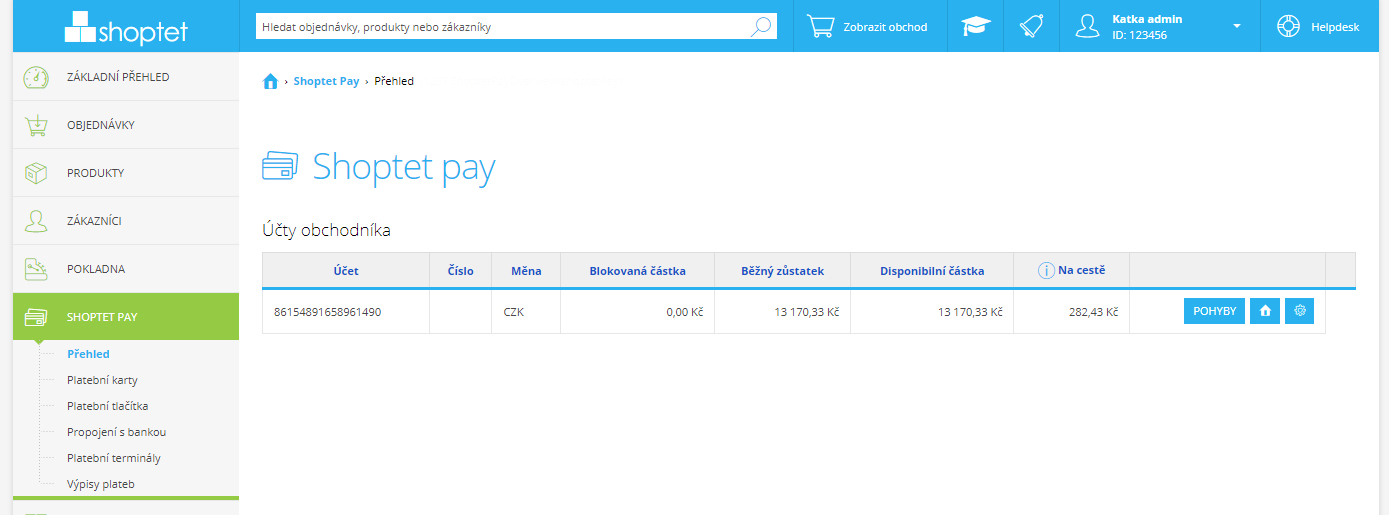This screenshot has width=1389, height=515.
Task: Click the home breadcrumb icon
Action: point(270,82)
